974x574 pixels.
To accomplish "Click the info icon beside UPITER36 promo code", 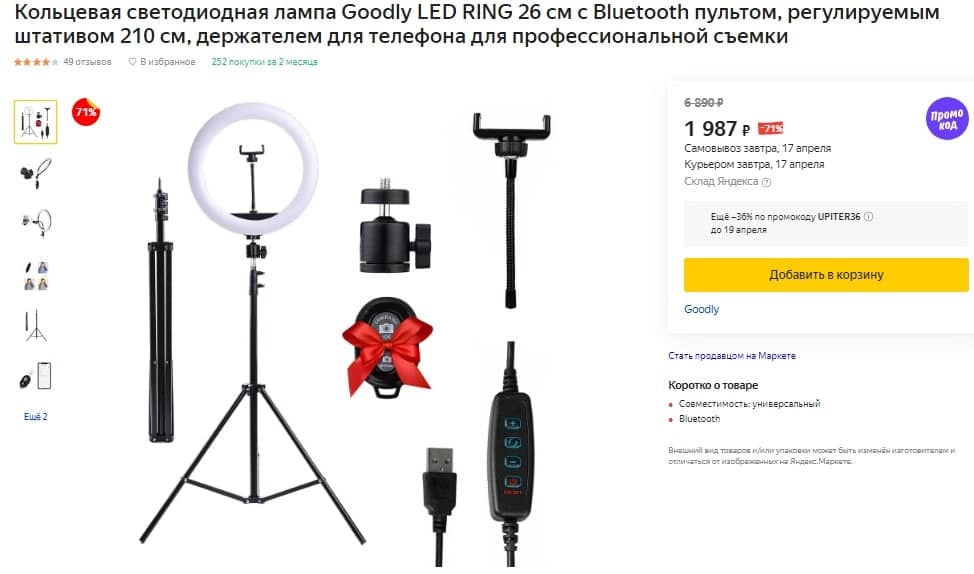I will point(868,217).
